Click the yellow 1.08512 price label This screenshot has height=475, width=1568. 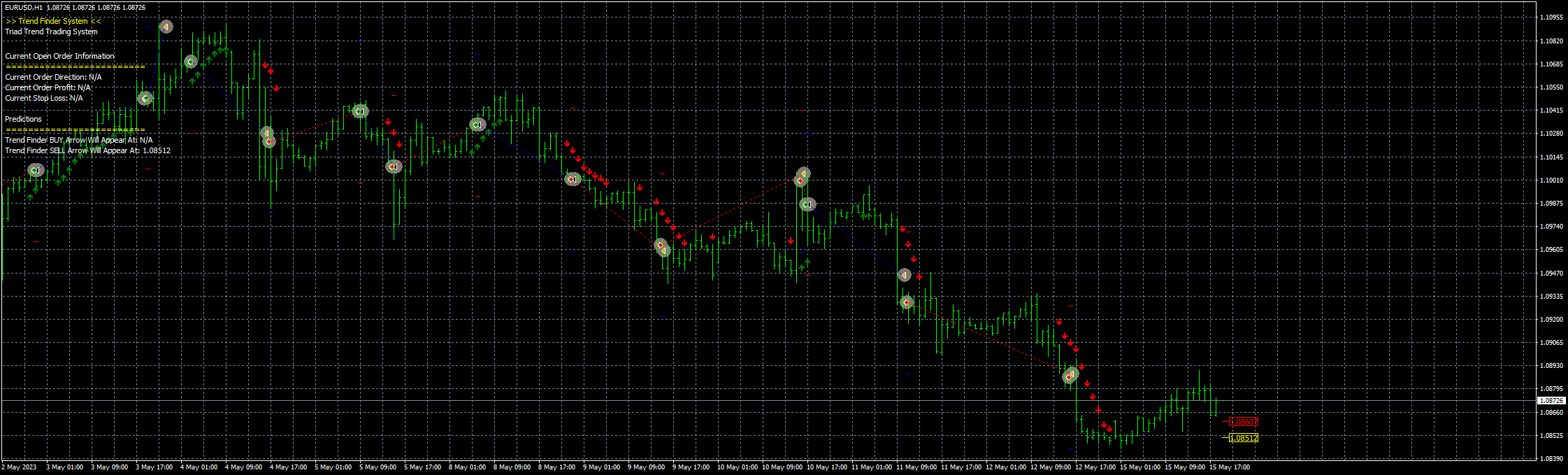click(x=1244, y=438)
